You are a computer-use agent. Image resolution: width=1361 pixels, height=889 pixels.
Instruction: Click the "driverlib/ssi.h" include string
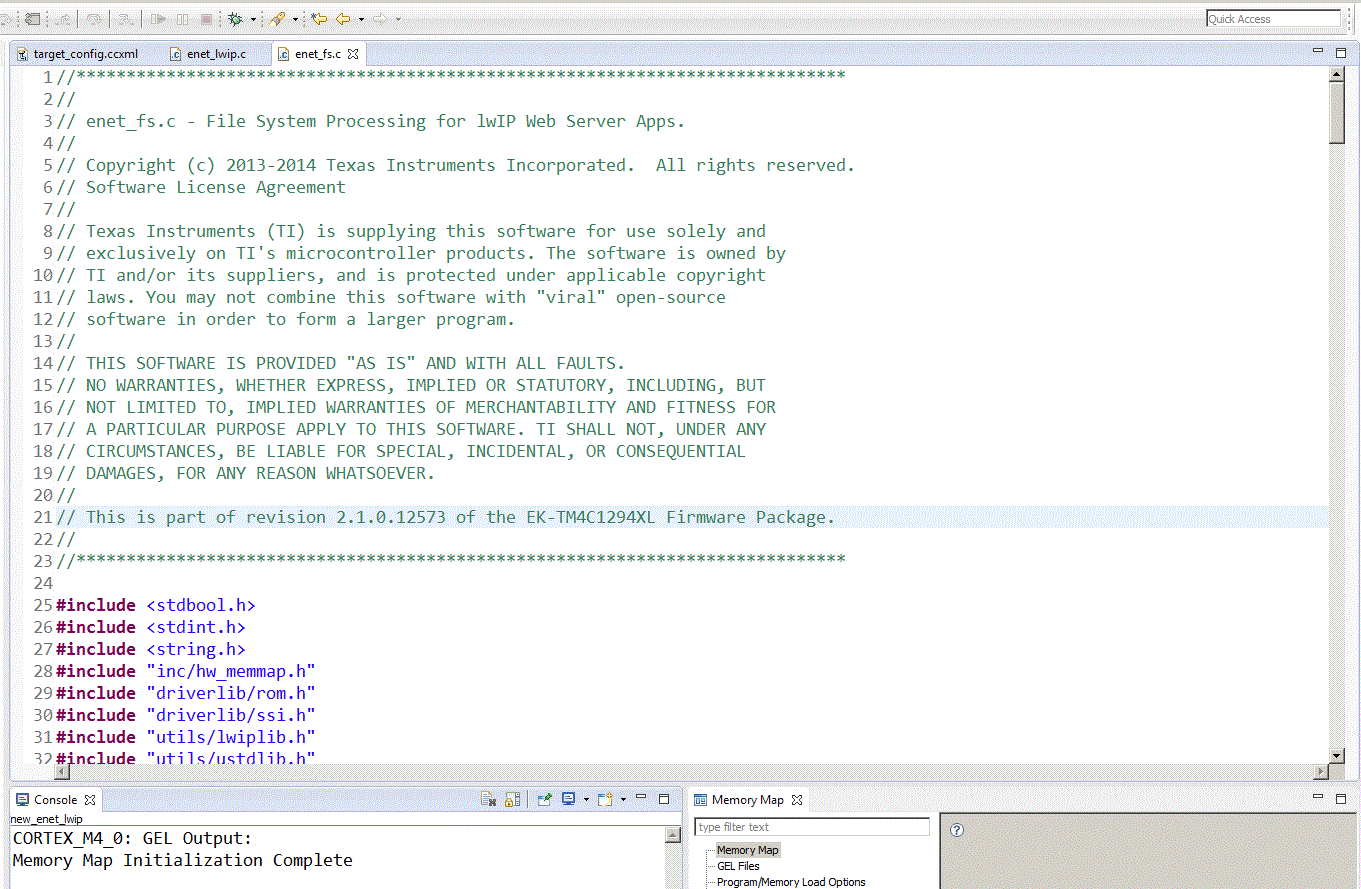[x=231, y=715]
